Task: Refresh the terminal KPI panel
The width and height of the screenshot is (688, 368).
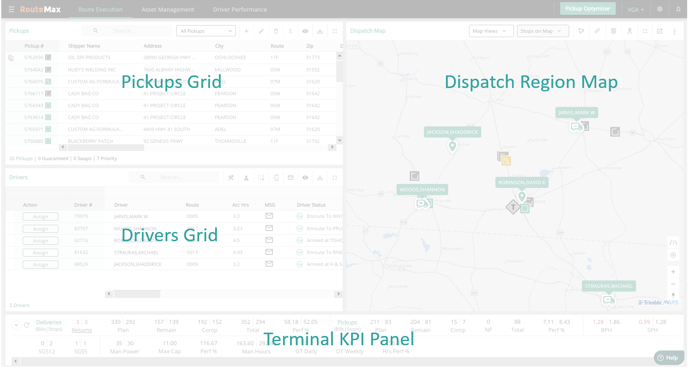Action: [x=27, y=325]
